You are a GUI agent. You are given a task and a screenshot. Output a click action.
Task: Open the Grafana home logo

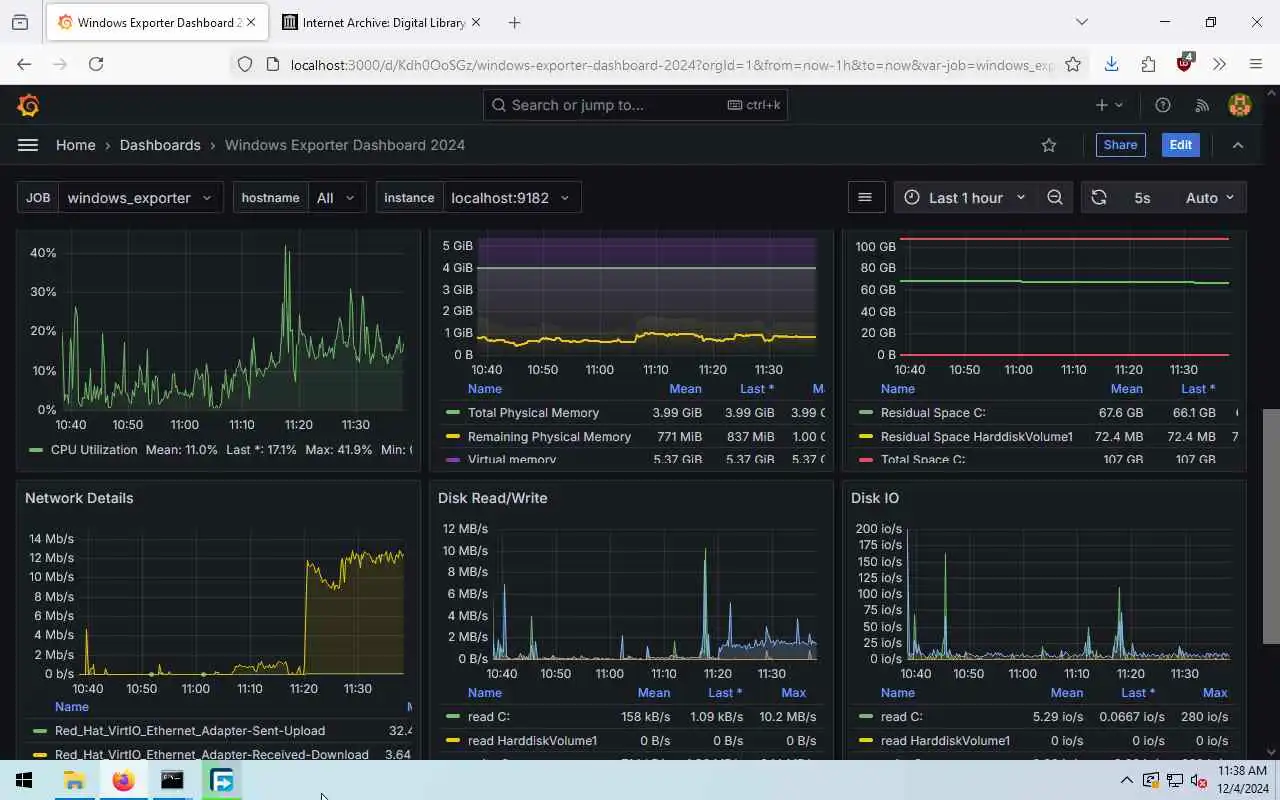(28, 105)
